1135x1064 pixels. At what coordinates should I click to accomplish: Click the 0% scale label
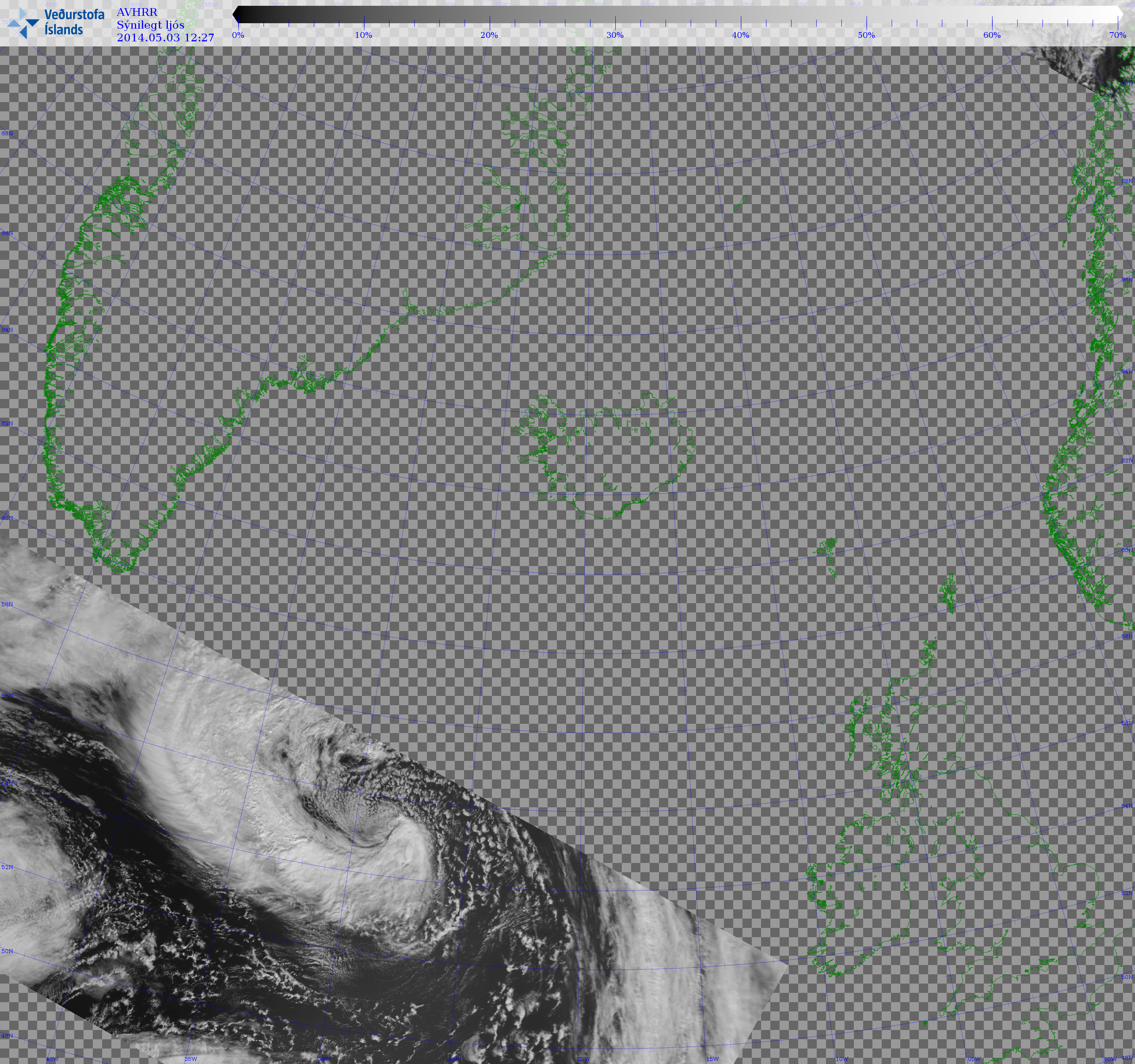pyautogui.click(x=238, y=35)
